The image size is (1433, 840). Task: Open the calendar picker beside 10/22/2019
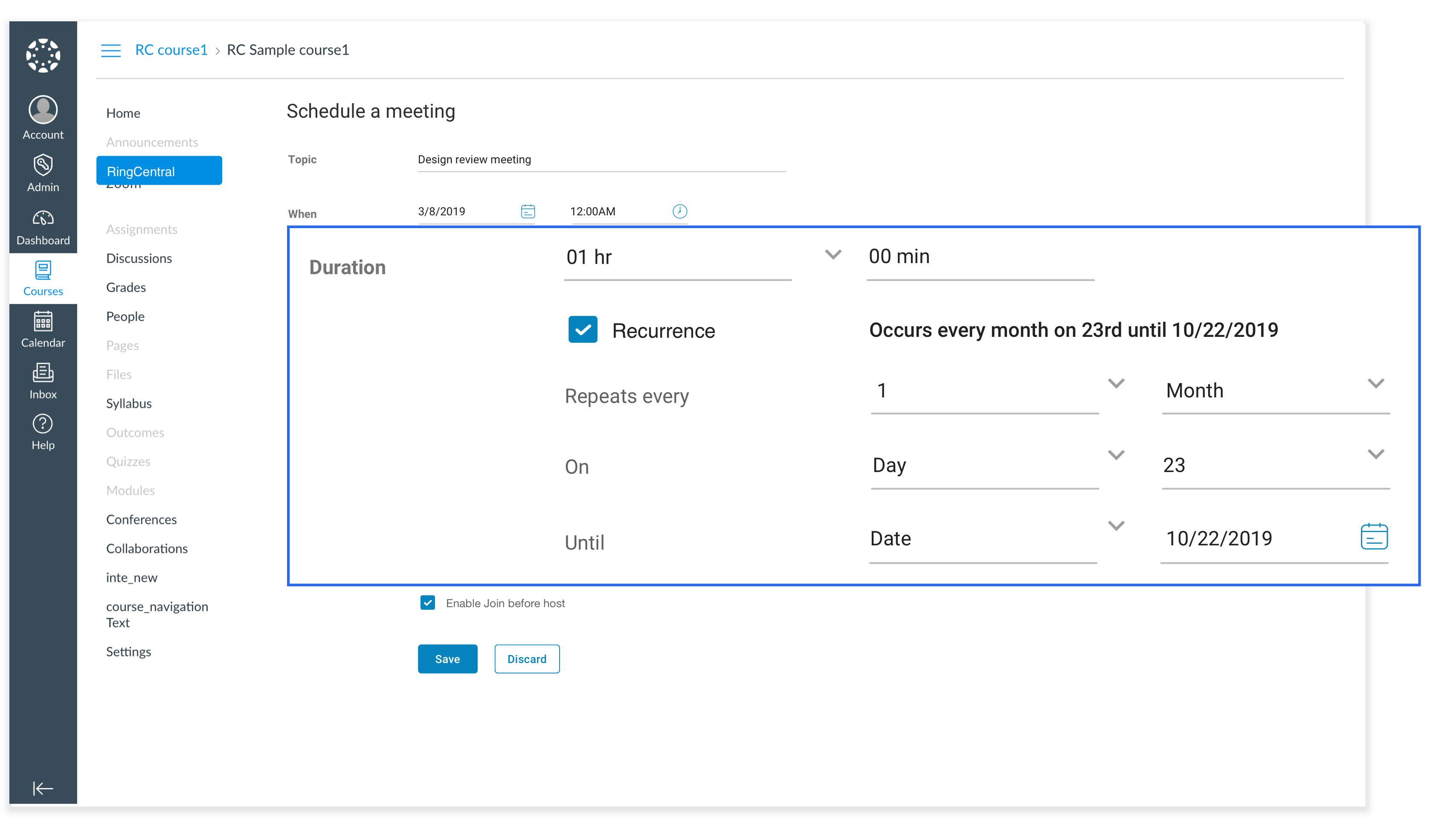[x=1375, y=537]
